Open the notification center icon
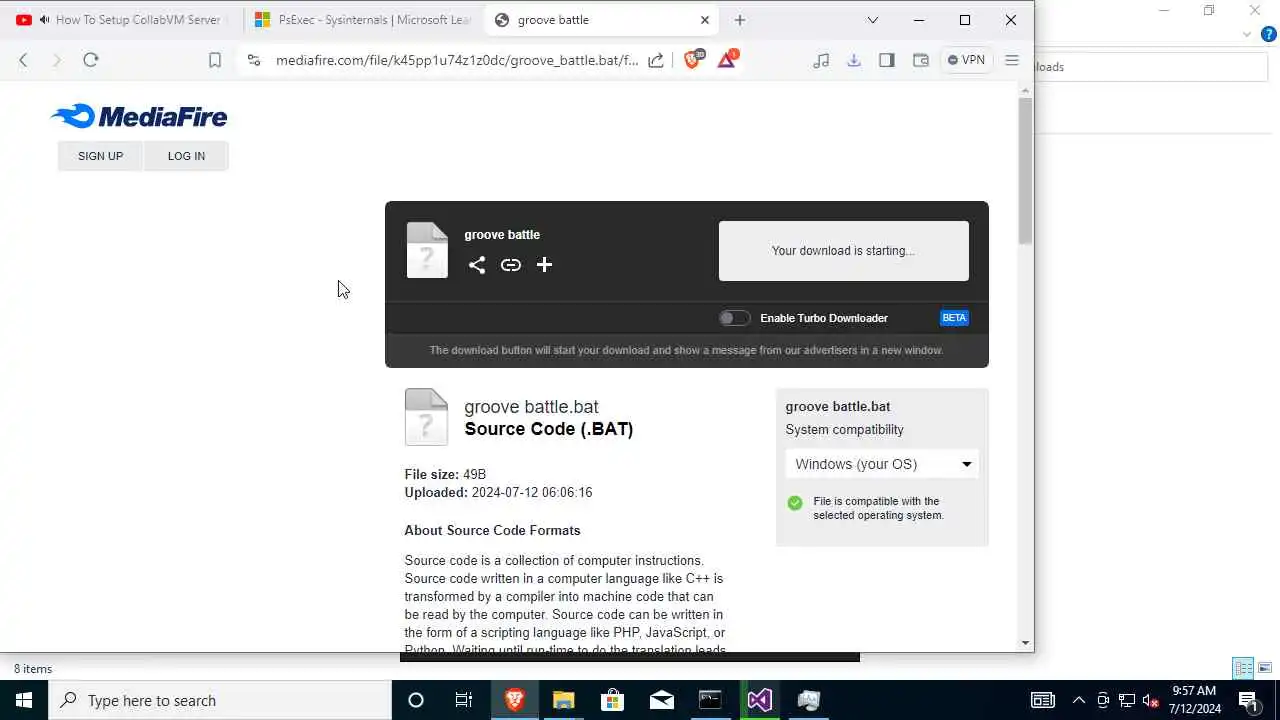The width and height of the screenshot is (1280, 720). tap(1248, 700)
